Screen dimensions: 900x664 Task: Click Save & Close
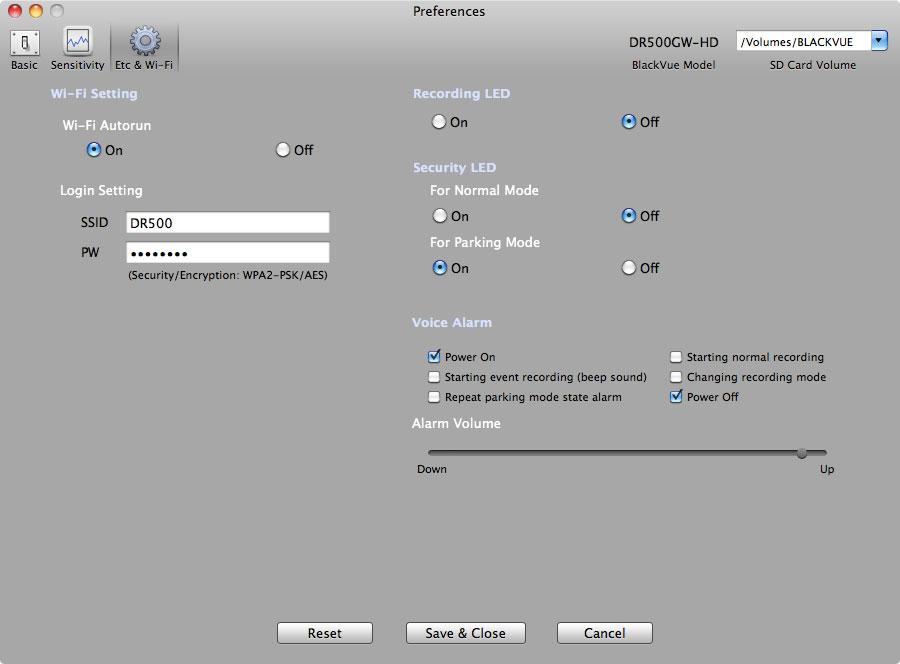(465, 633)
